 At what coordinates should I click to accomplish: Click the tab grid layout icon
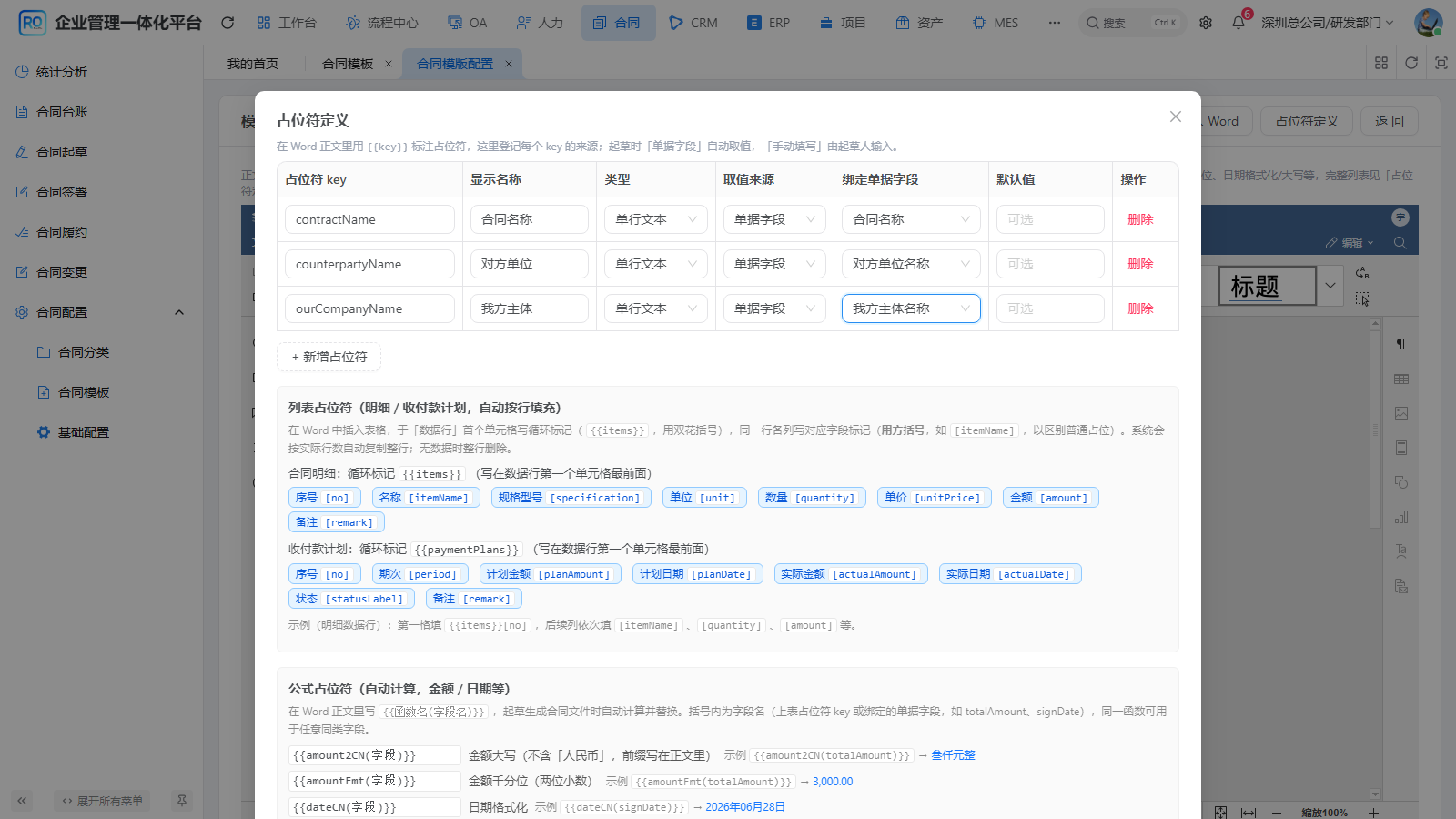tap(1381, 63)
